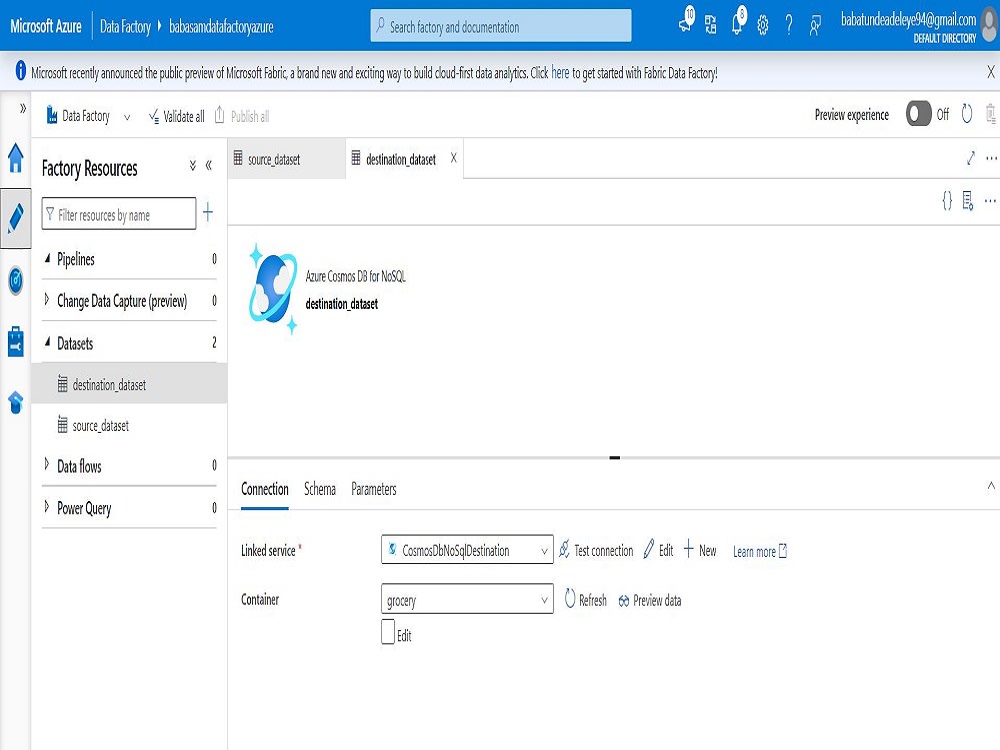View dataset JSON code braces icon

tap(947, 201)
